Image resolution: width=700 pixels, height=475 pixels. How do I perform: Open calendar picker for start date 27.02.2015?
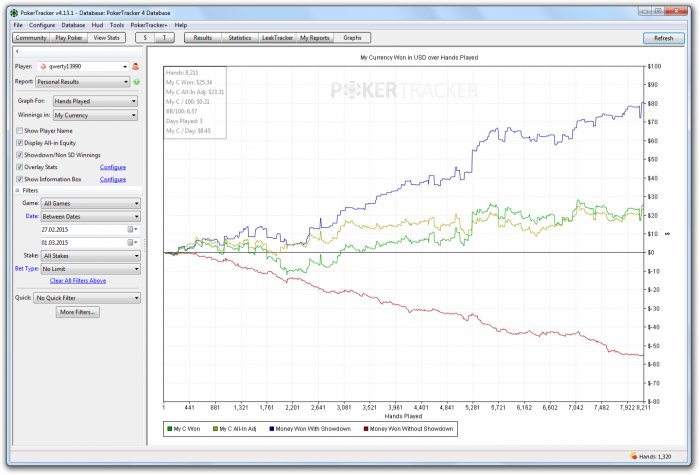pyautogui.click(x=130, y=229)
